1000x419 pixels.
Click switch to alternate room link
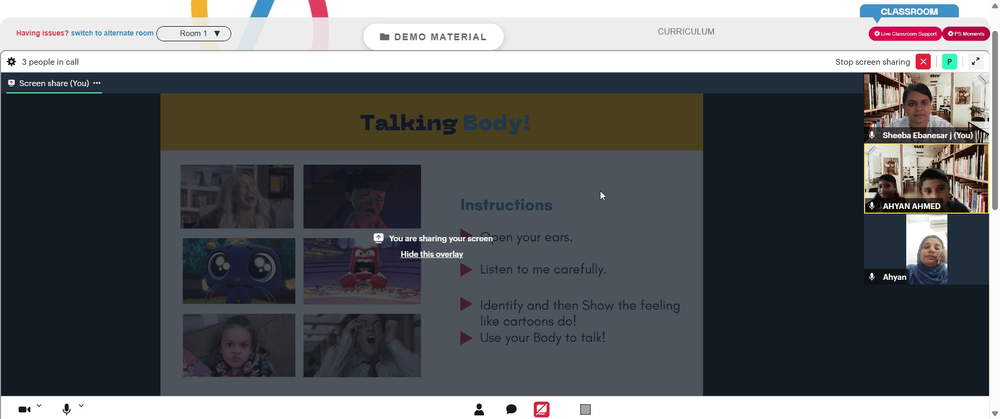(112, 33)
